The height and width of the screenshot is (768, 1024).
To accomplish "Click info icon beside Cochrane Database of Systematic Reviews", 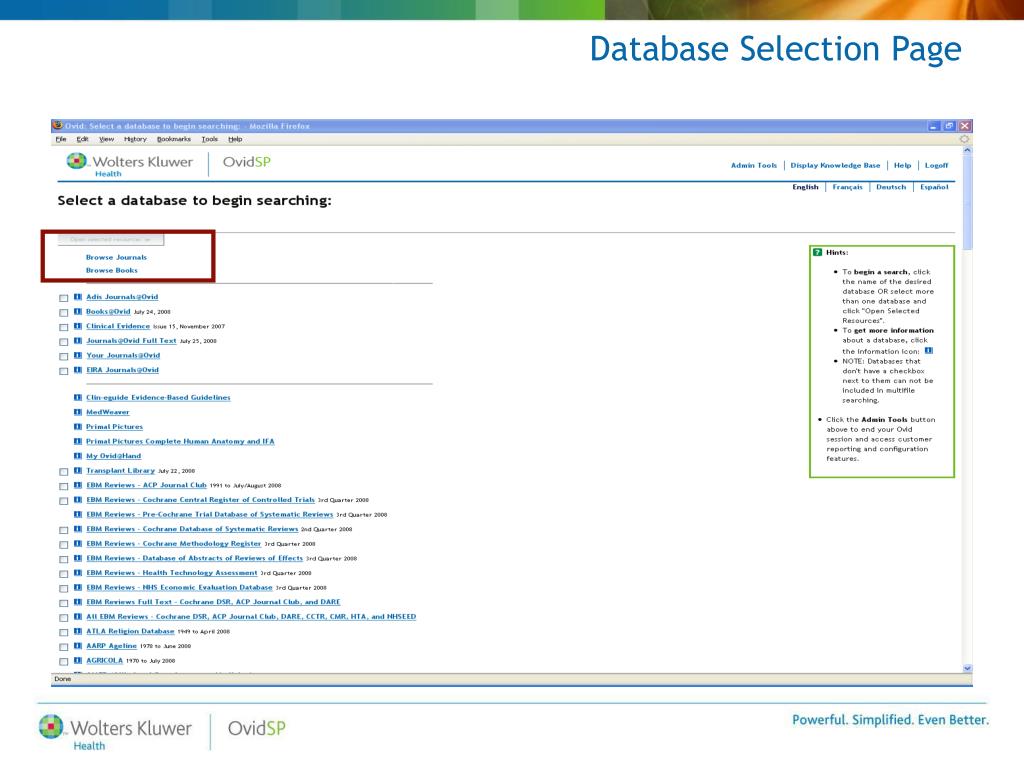I will pos(78,529).
